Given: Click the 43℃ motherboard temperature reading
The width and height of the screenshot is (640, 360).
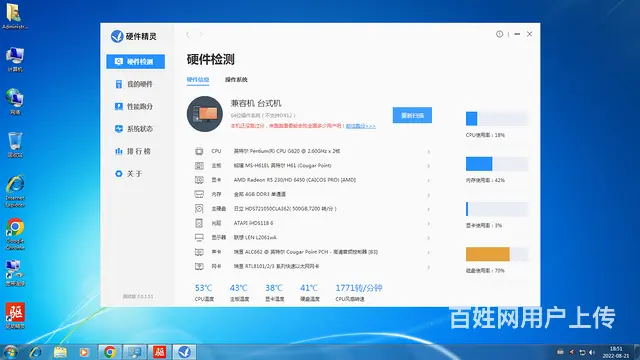Looking at the screenshot, I should coord(239,288).
